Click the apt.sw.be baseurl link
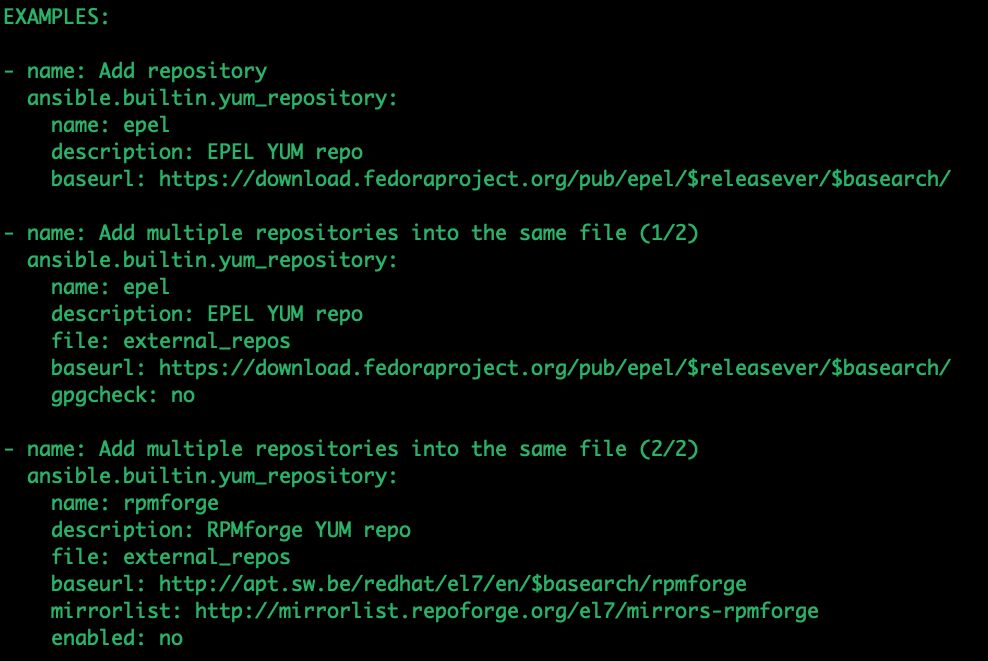 [452, 584]
